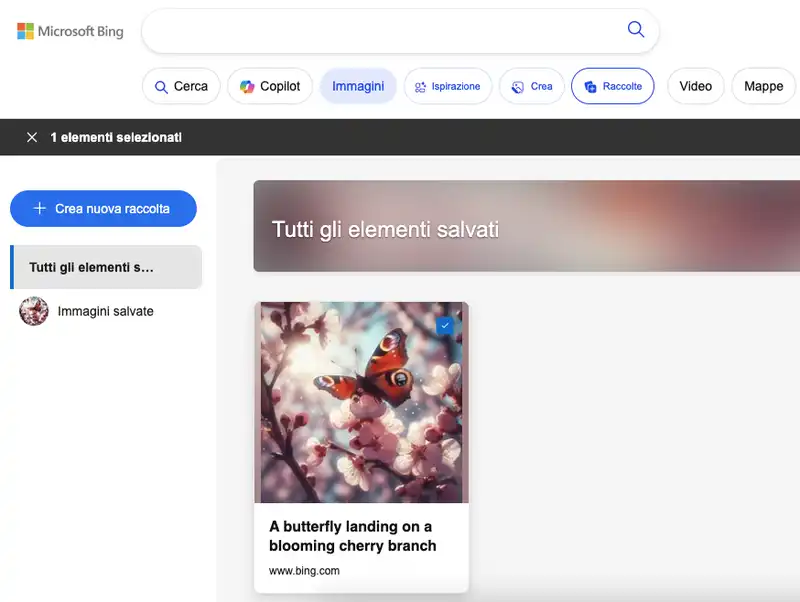This screenshot has width=800, height=602.
Task: Open the Mappe tab
Action: [x=763, y=86]
